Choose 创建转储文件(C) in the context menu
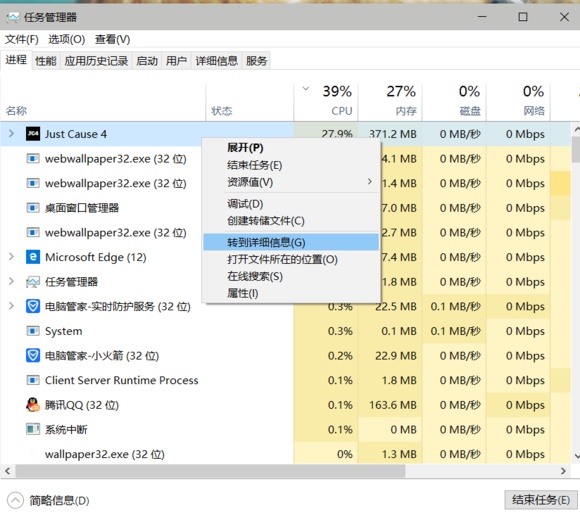This screenshot has width=580, height=515. (x=291, y=221)
